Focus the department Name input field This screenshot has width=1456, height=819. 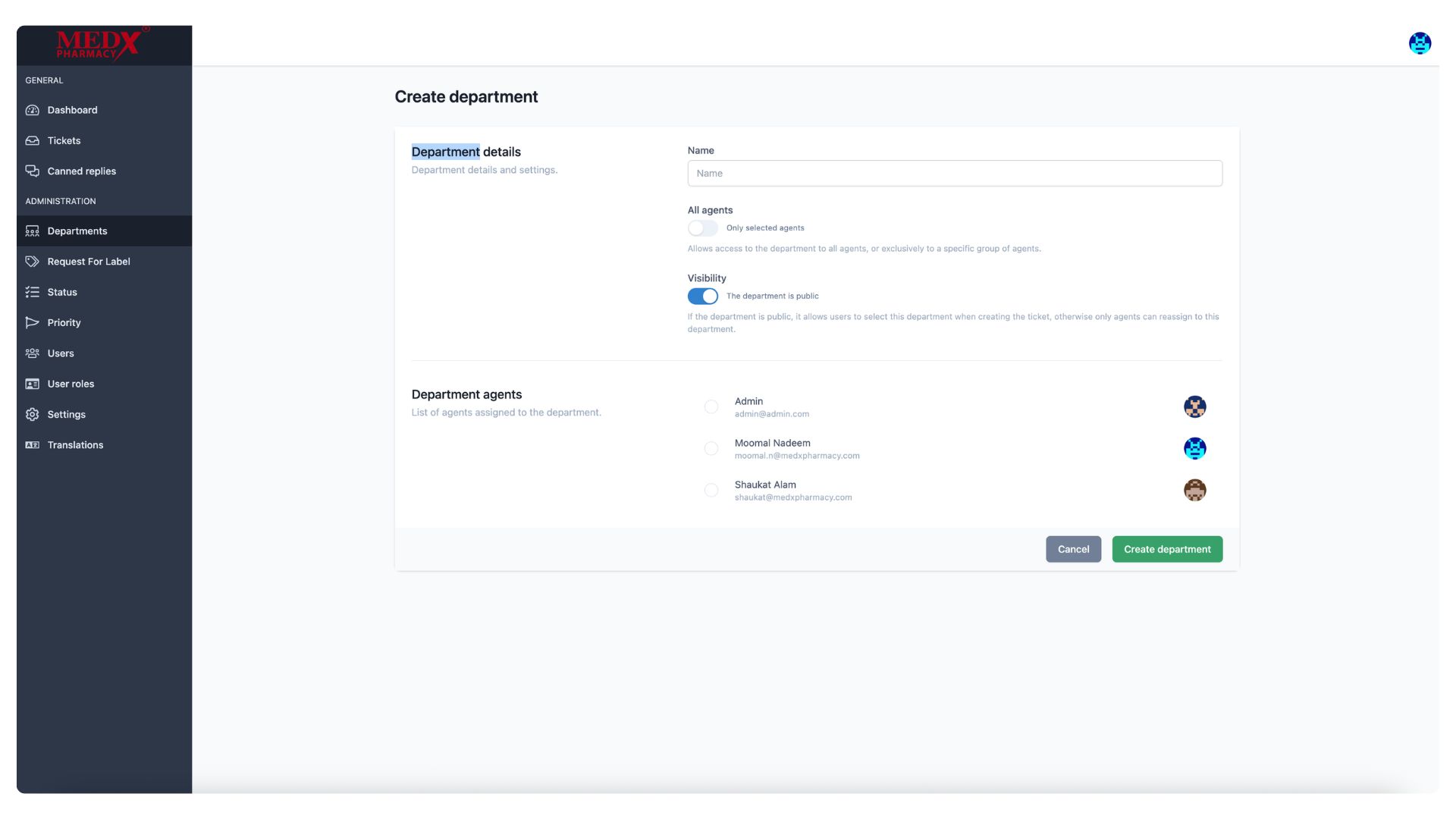pos(955,173)
